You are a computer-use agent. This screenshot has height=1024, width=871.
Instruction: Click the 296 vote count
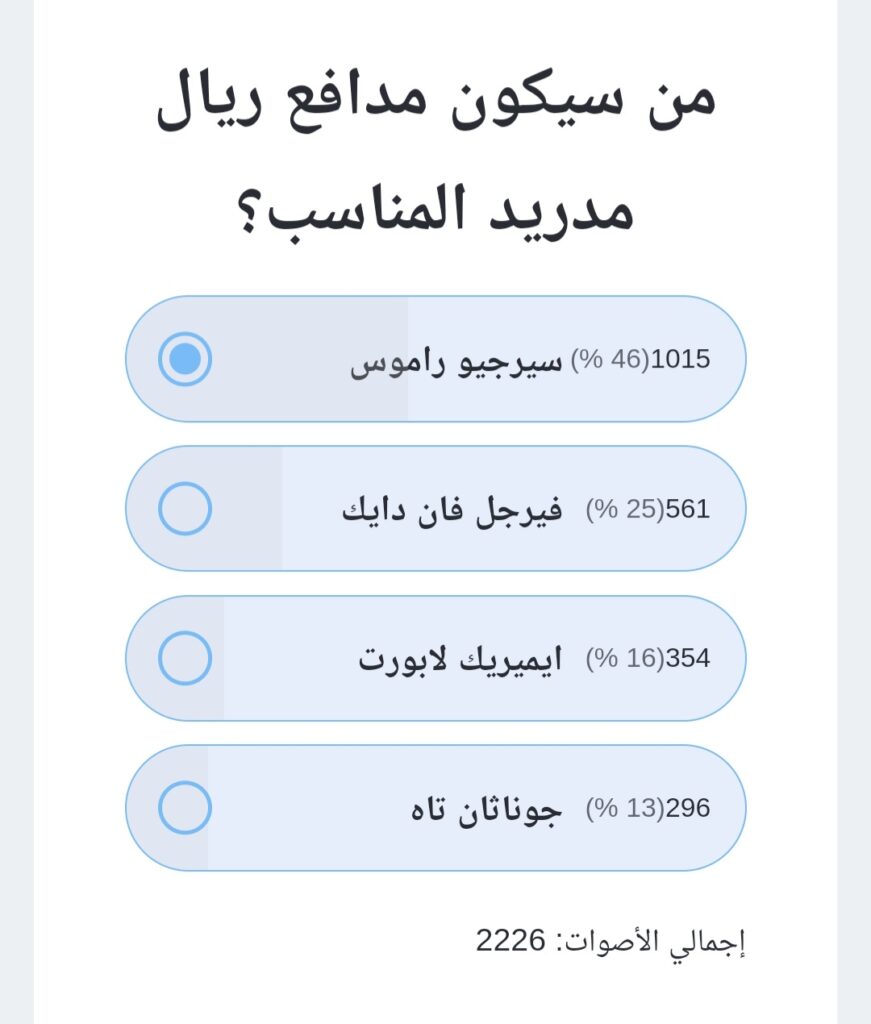coord(687,809)
